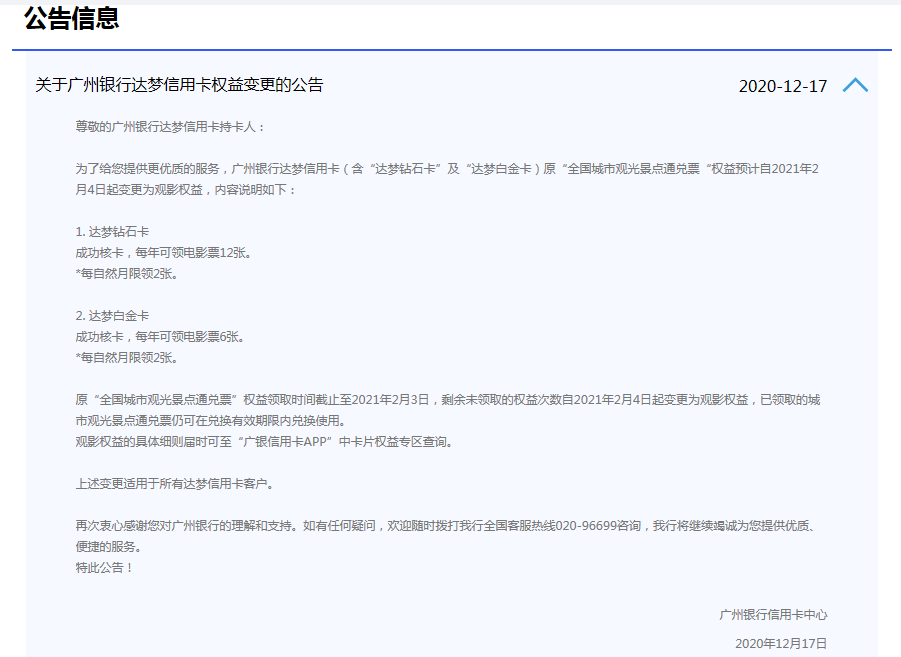Click the hotline sentence with 020-96699

pos(445,536)
